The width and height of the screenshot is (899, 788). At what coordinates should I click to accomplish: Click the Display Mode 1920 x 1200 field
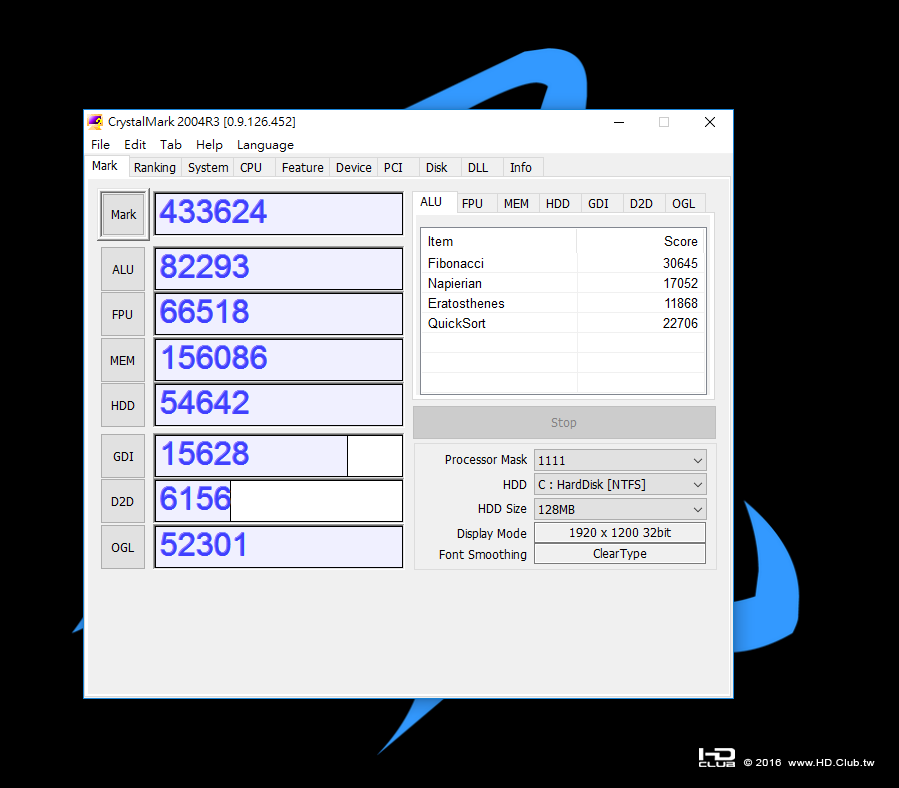tap(620, 533)
